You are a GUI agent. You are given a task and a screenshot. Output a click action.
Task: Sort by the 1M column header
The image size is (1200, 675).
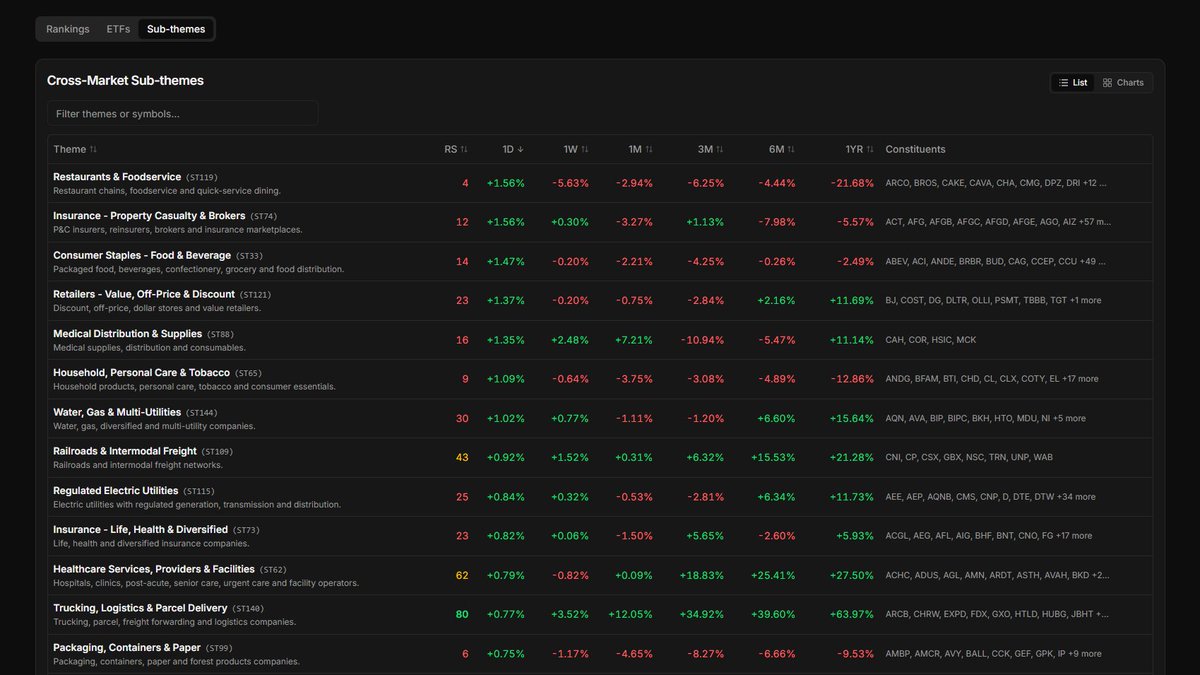[640, 149]
